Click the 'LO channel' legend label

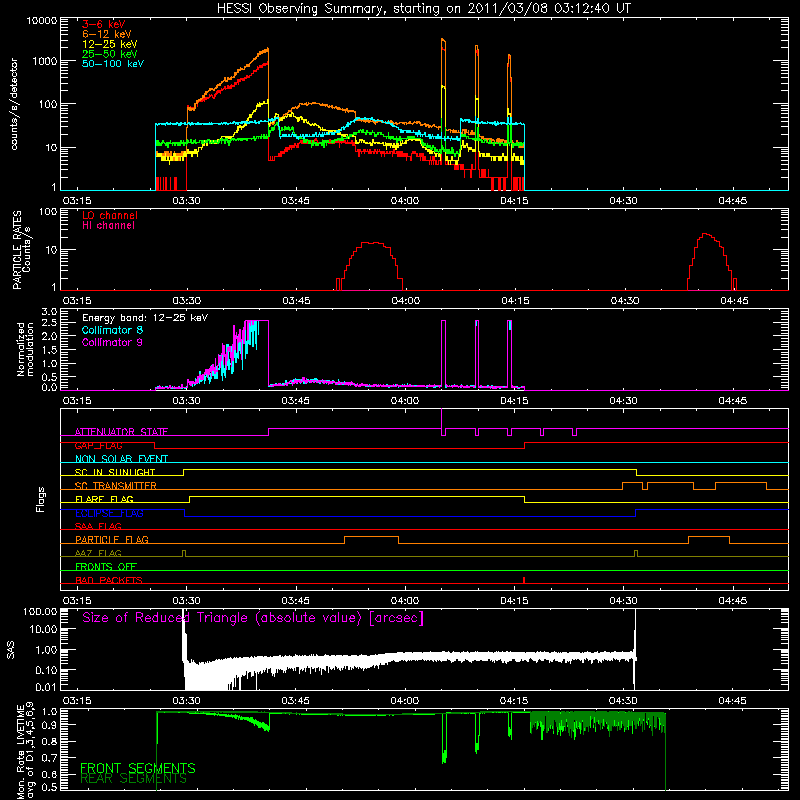pos(110,215)
